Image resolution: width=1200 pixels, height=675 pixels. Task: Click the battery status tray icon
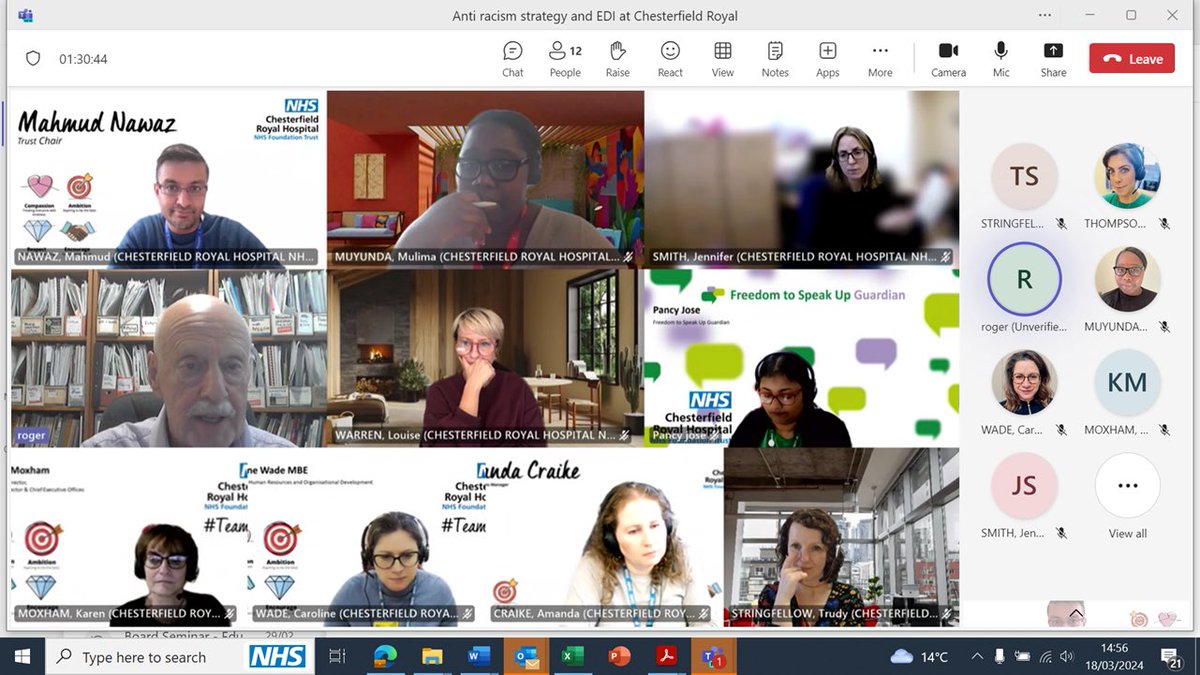point(1022,657)
